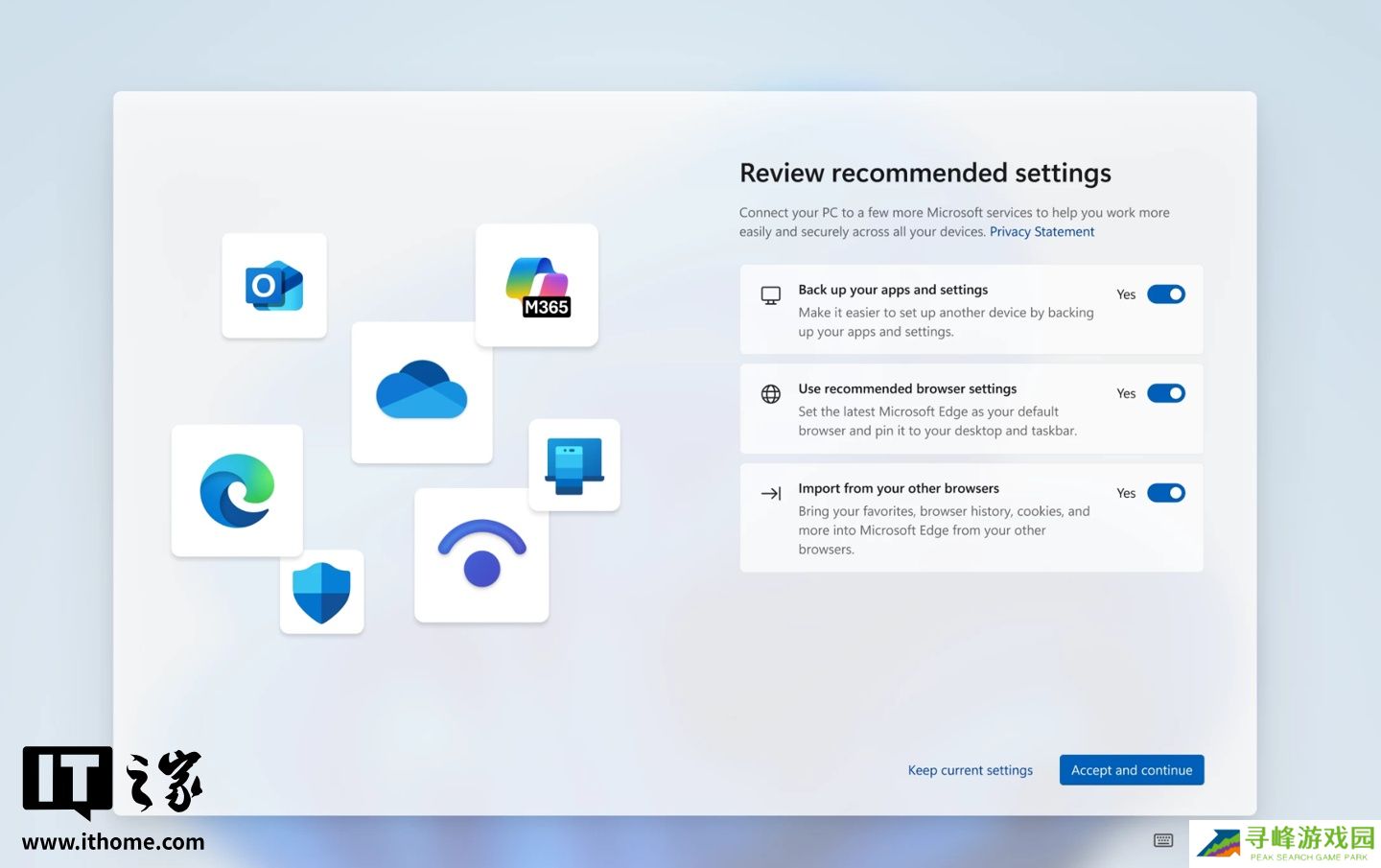The image size is (1381, 868).
Task: Click the blue arc and dot icon
Action: 481,555
